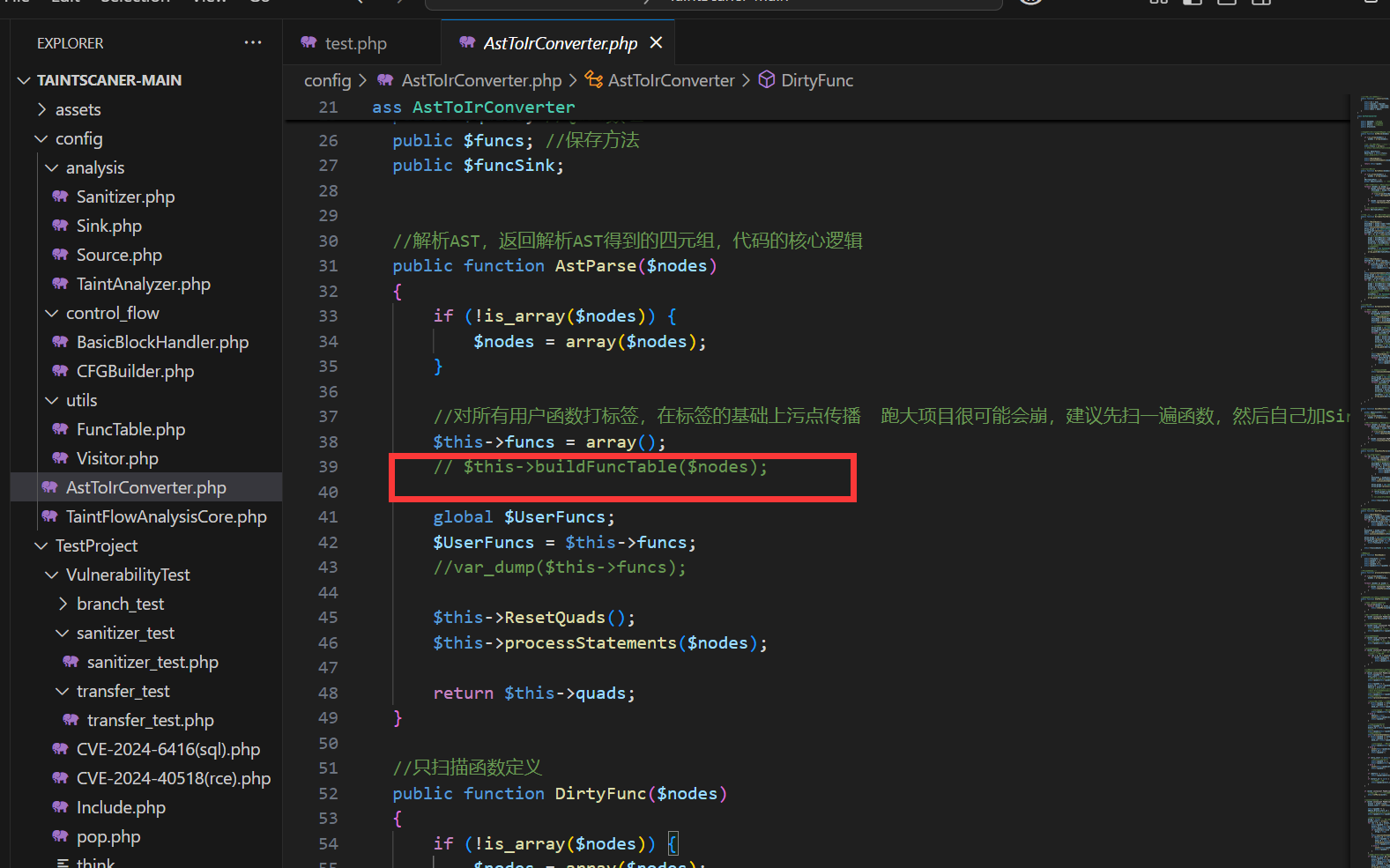Click line number 39 in the gutter

[x=328, y=466]
